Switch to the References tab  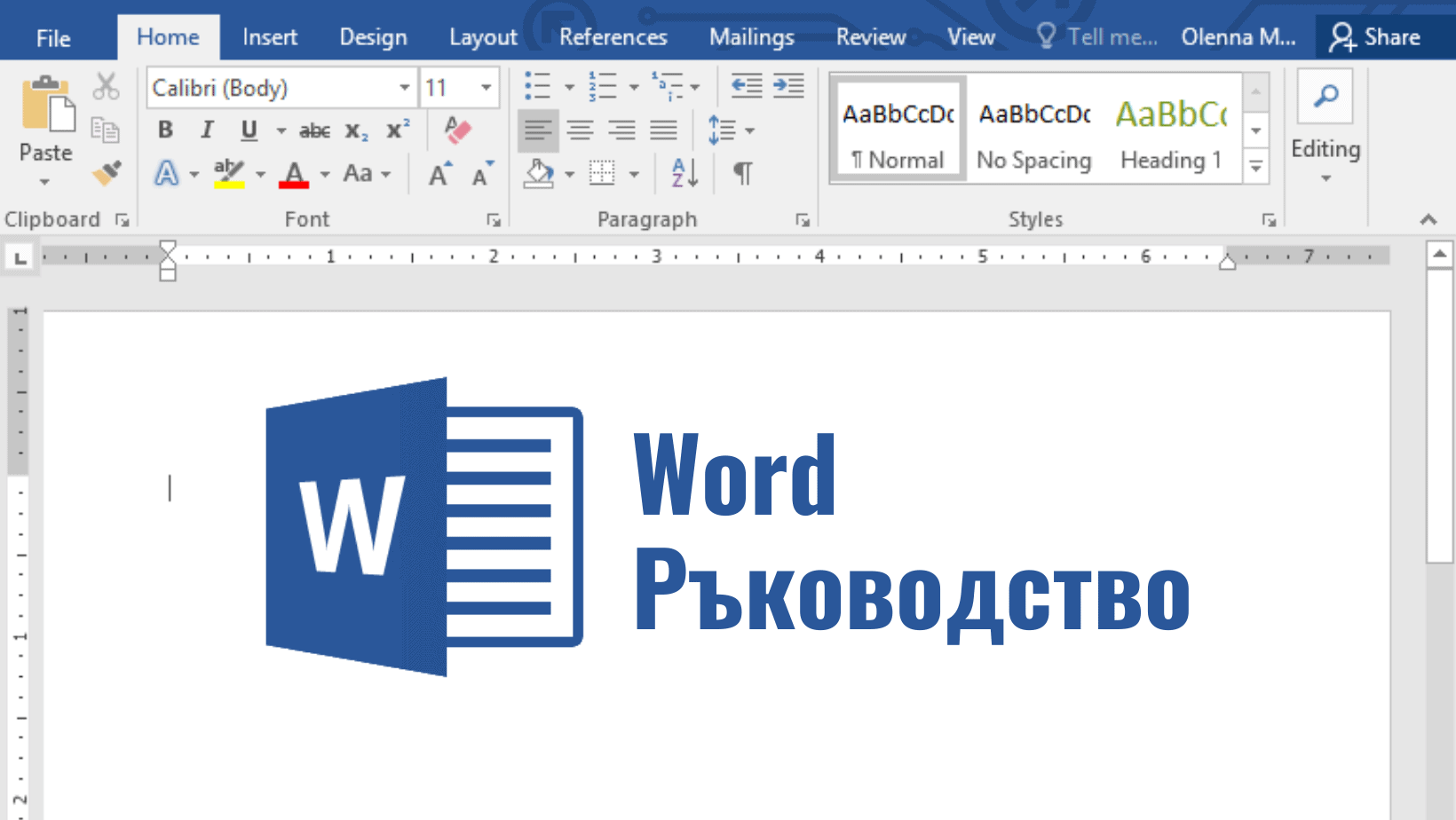coord(613,37)
